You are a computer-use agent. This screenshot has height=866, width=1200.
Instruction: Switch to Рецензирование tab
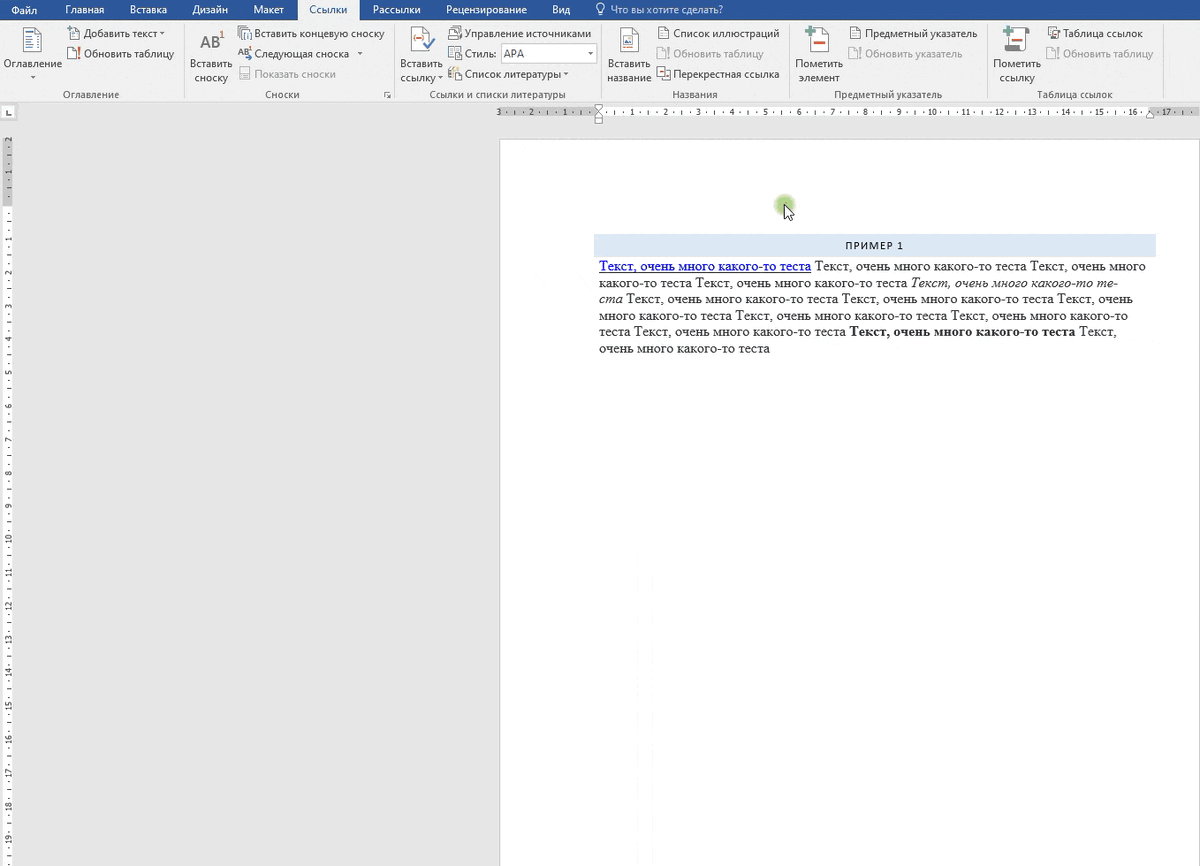point(486,10)
